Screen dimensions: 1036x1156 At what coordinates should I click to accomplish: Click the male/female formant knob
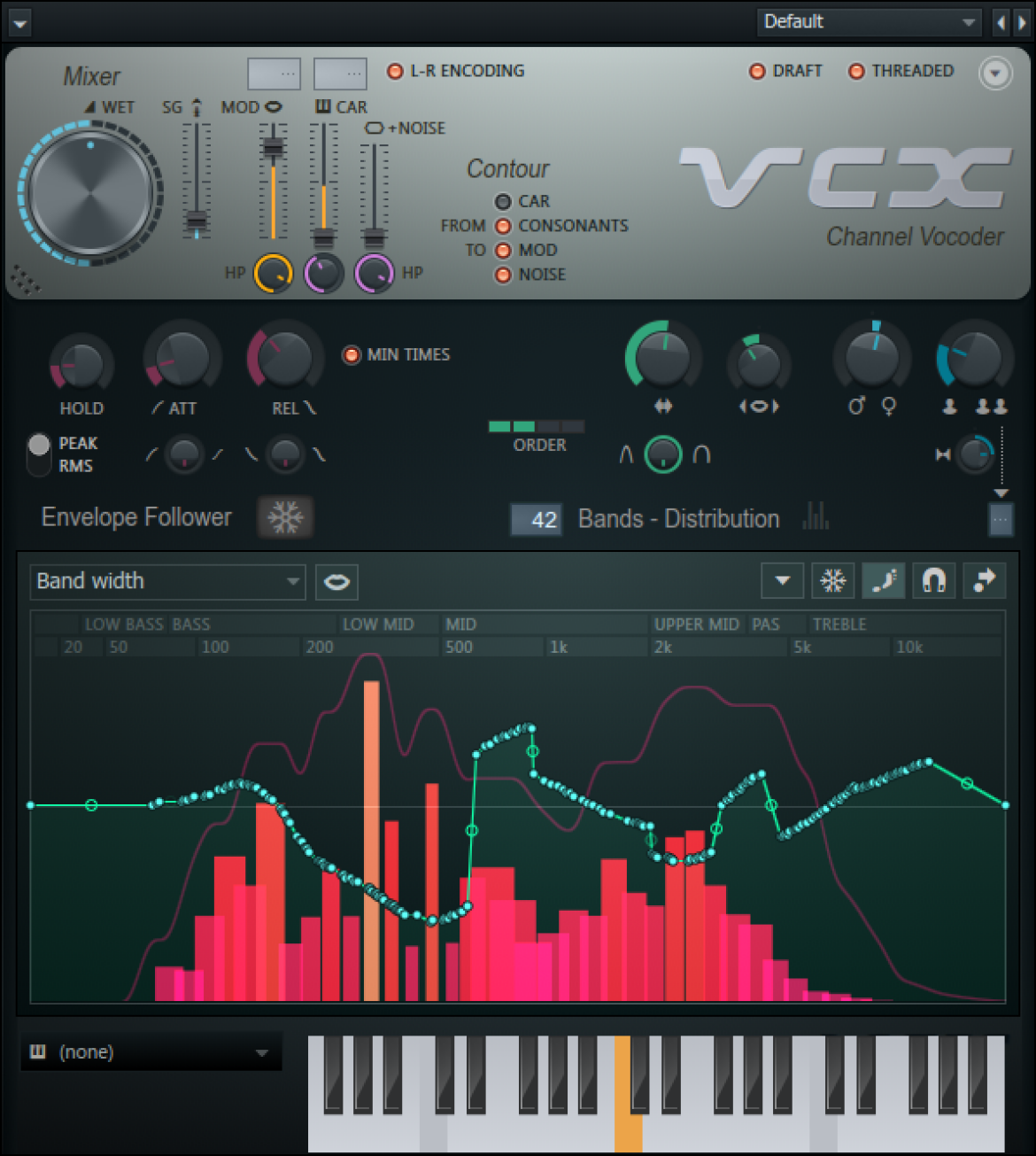point(872,357)
